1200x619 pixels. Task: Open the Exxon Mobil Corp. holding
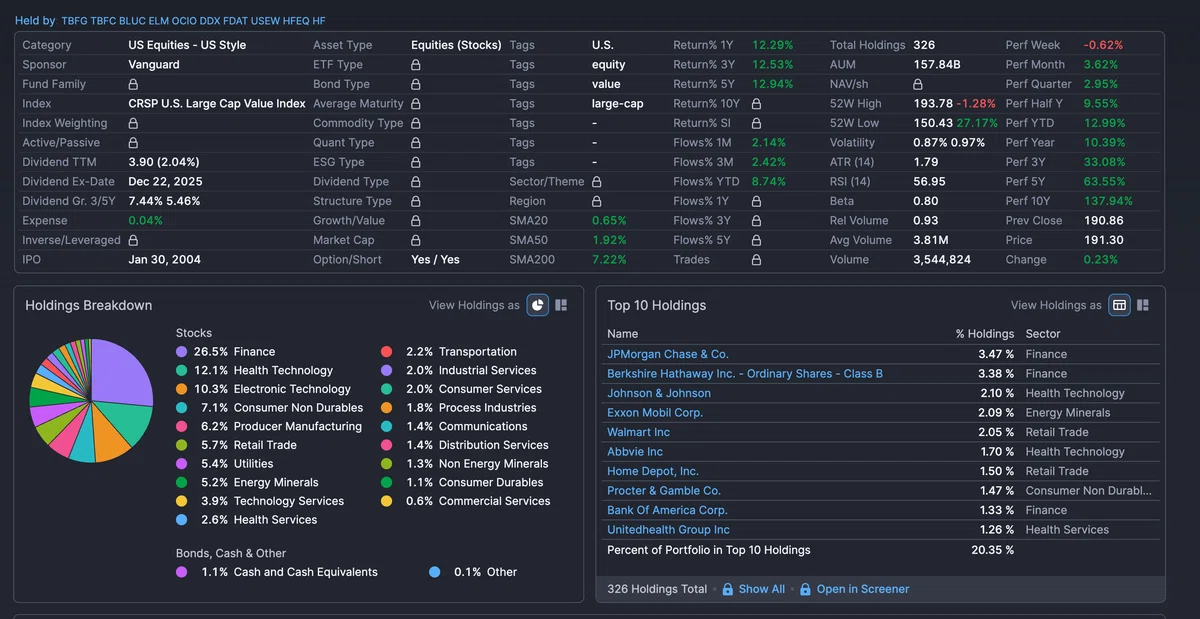(x=655, y=413)
